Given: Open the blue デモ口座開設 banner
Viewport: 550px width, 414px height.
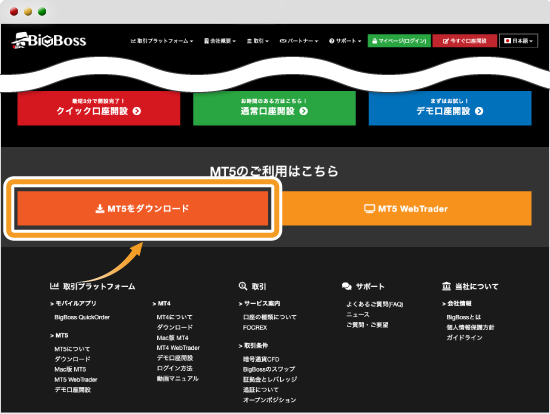Looking at the screenshot, I should click(x=450, y=108).
